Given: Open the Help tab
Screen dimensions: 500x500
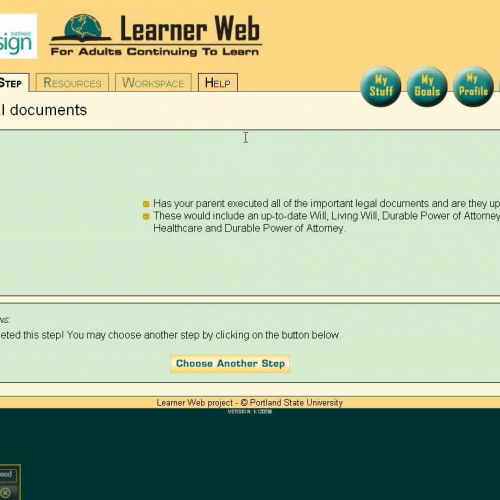Looking at the screenshot, I should tap(218, 82).
